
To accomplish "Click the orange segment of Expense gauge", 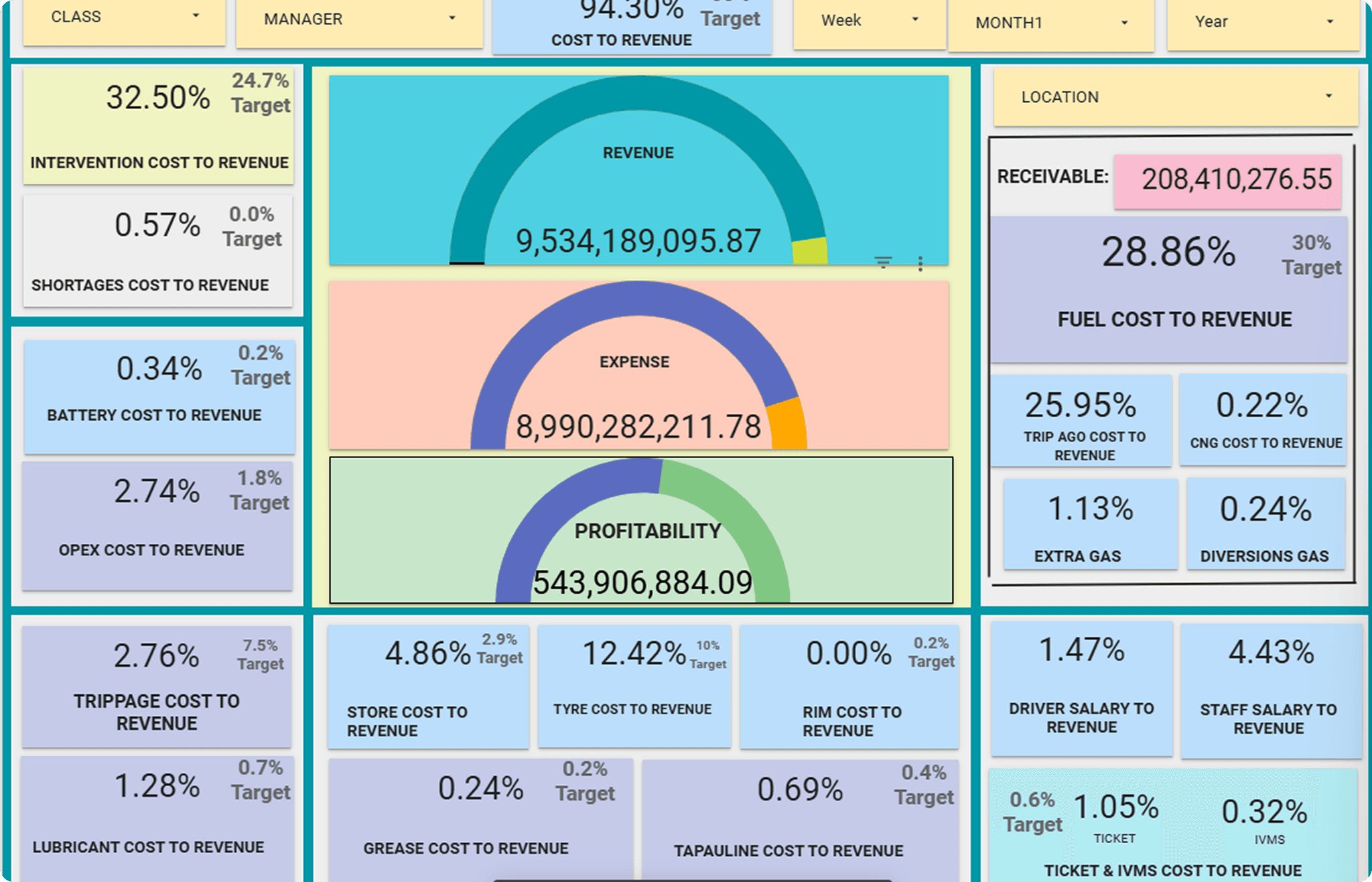I will point(786,424).
